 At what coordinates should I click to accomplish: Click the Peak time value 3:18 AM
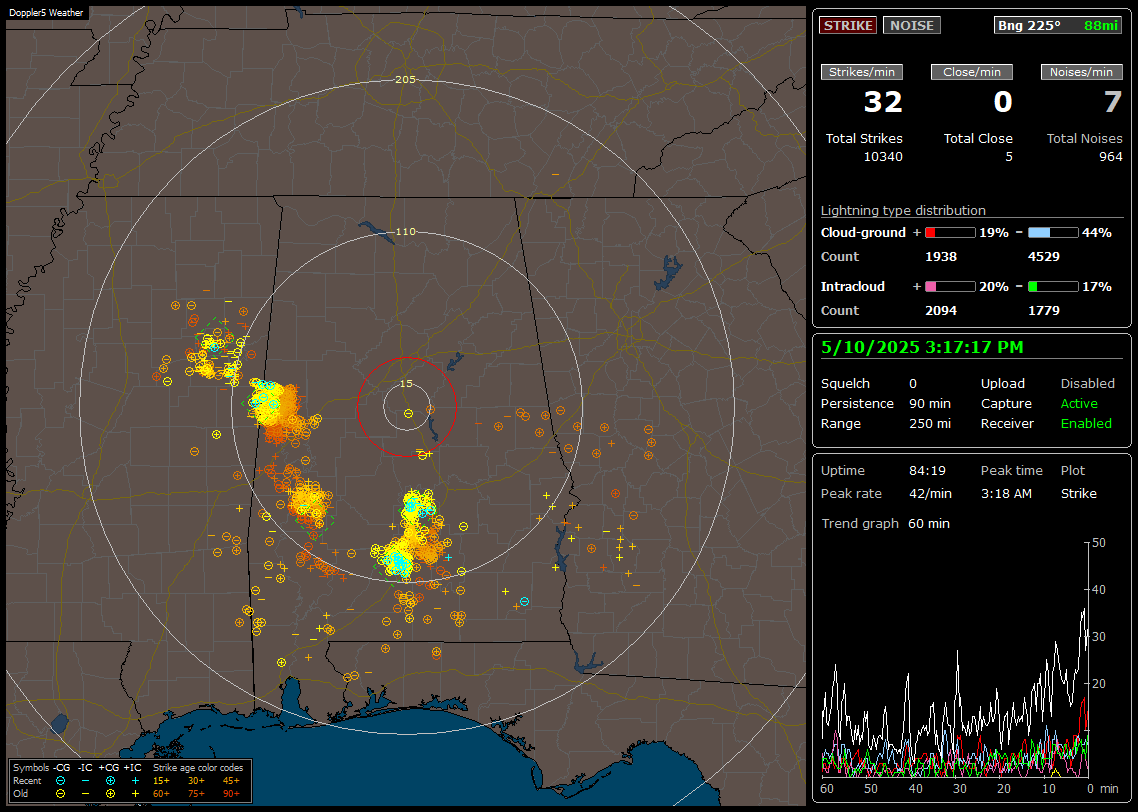coord(1006,493)
